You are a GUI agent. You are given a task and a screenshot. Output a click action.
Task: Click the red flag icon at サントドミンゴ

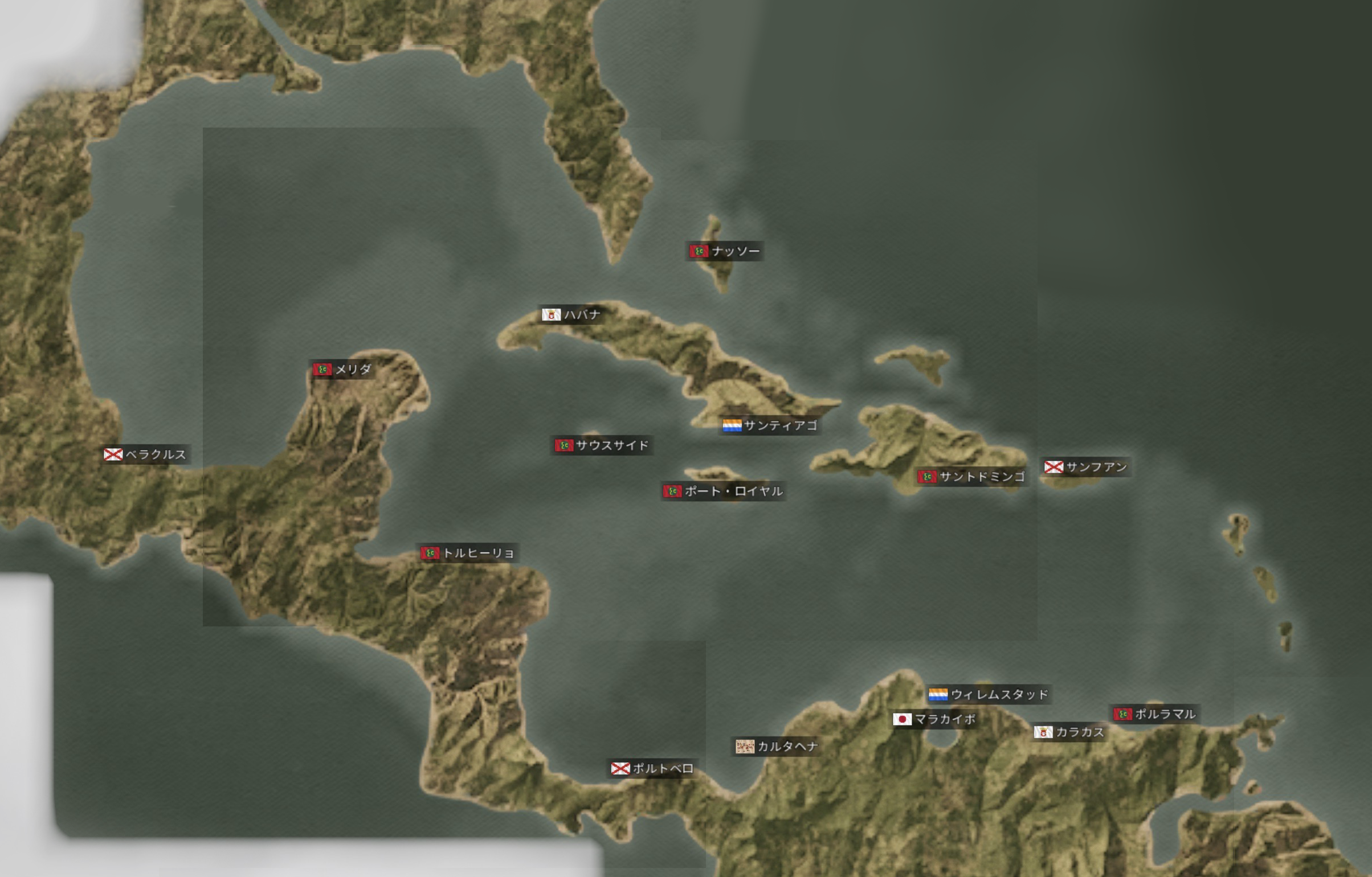tap(927, 477)
